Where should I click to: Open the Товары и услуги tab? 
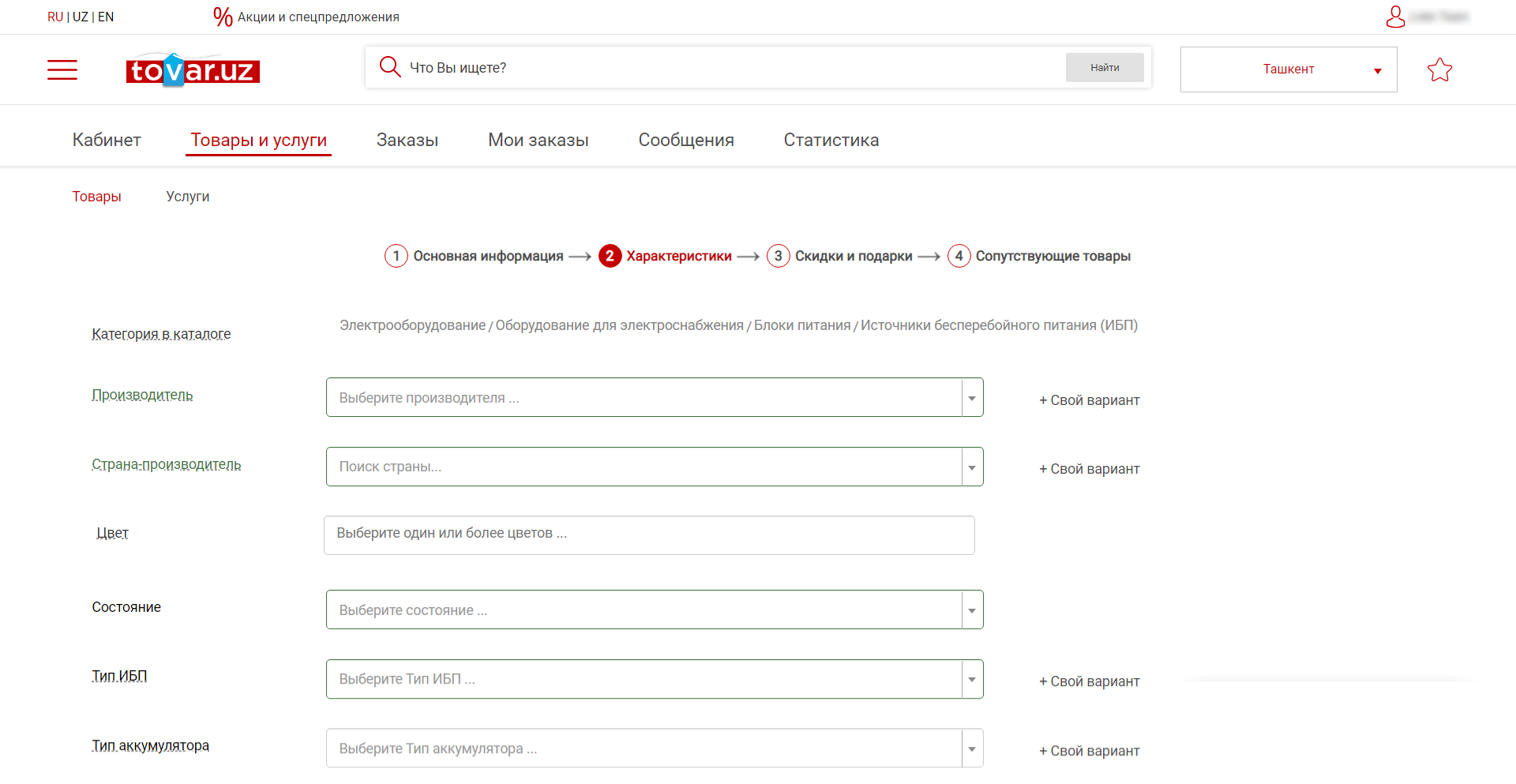[x=258, y=140]
